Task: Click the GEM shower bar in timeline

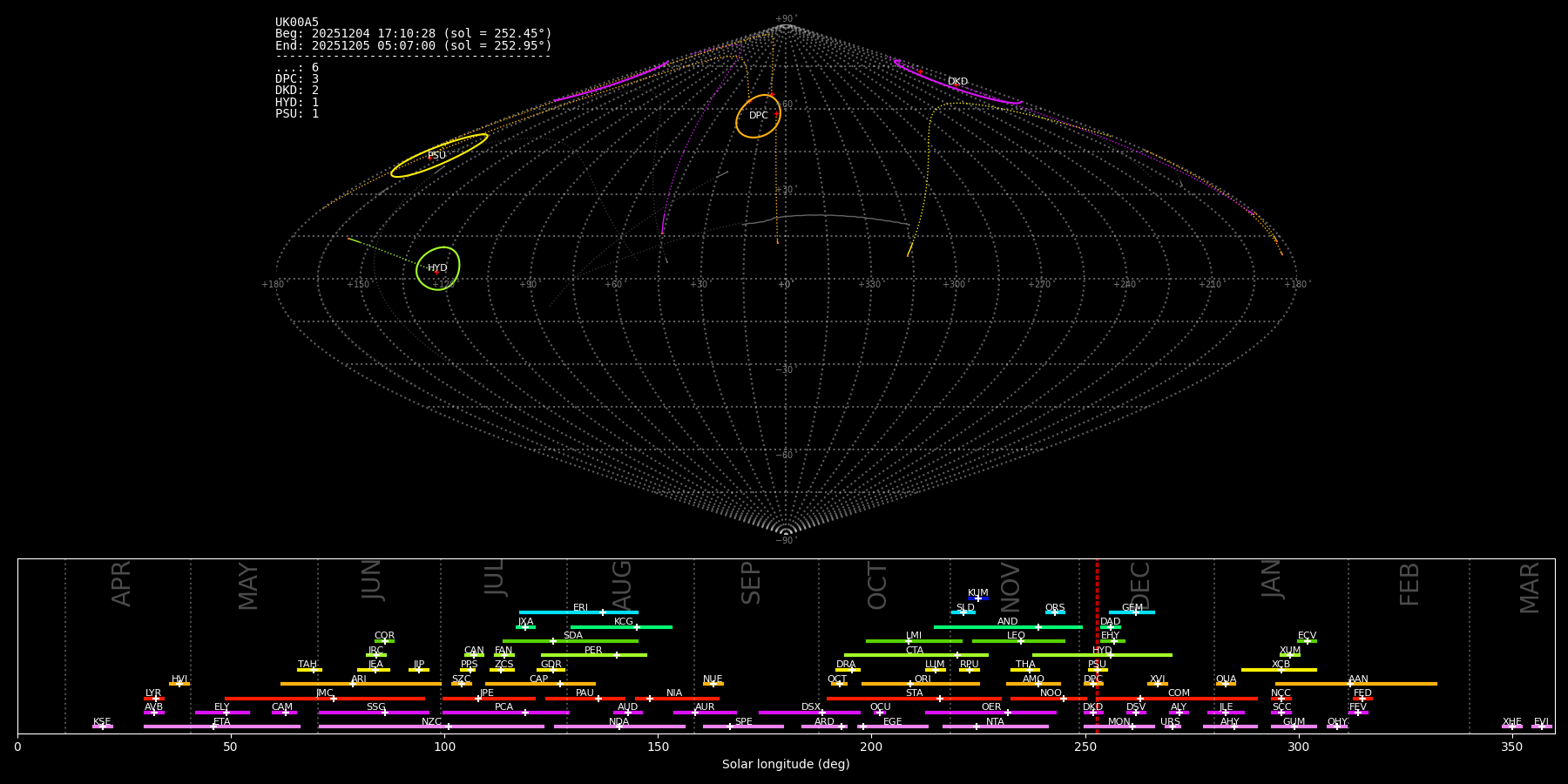Action: point(1132,612)
